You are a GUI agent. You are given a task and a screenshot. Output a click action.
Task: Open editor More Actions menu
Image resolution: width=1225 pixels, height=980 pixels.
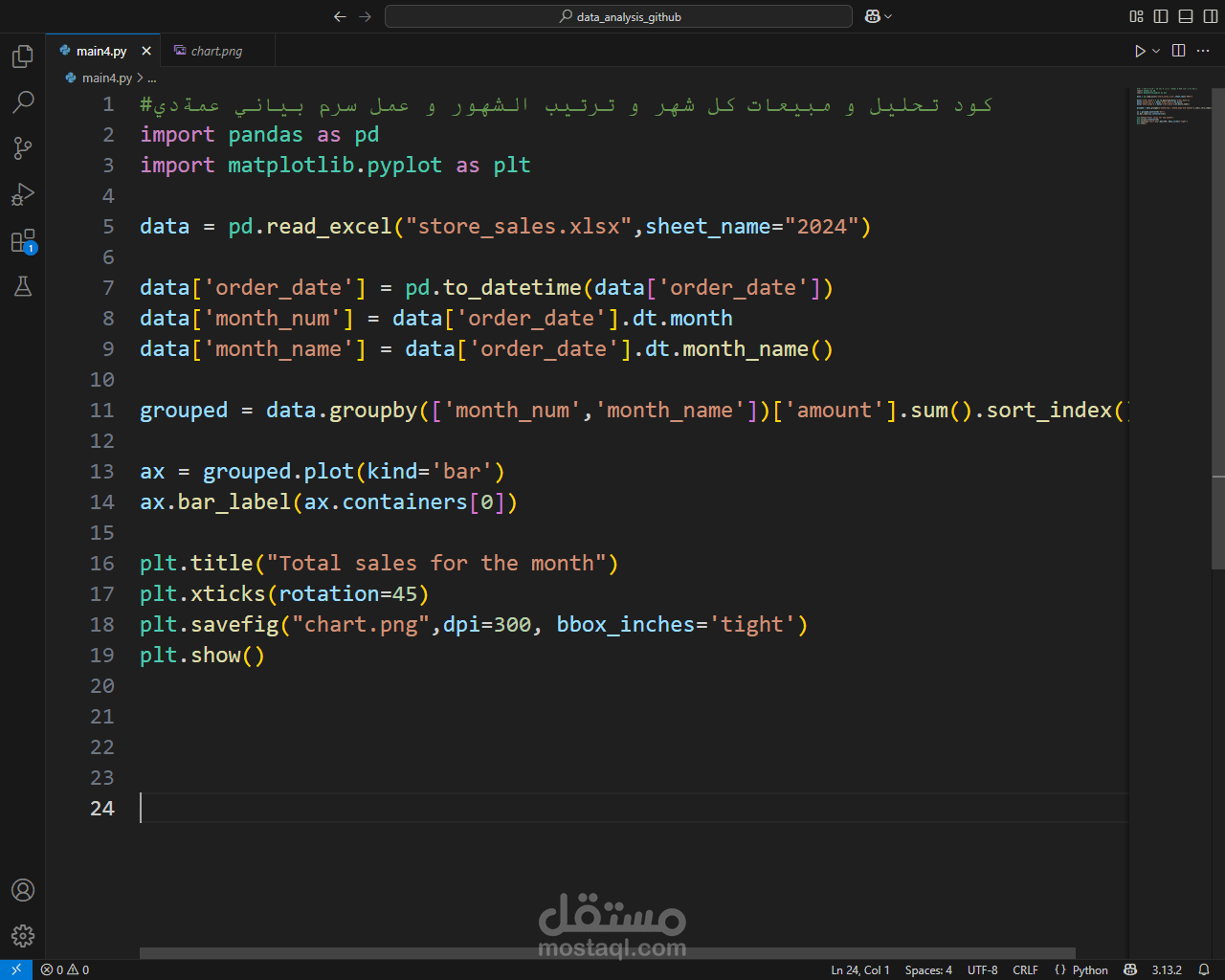(1204, 51)
